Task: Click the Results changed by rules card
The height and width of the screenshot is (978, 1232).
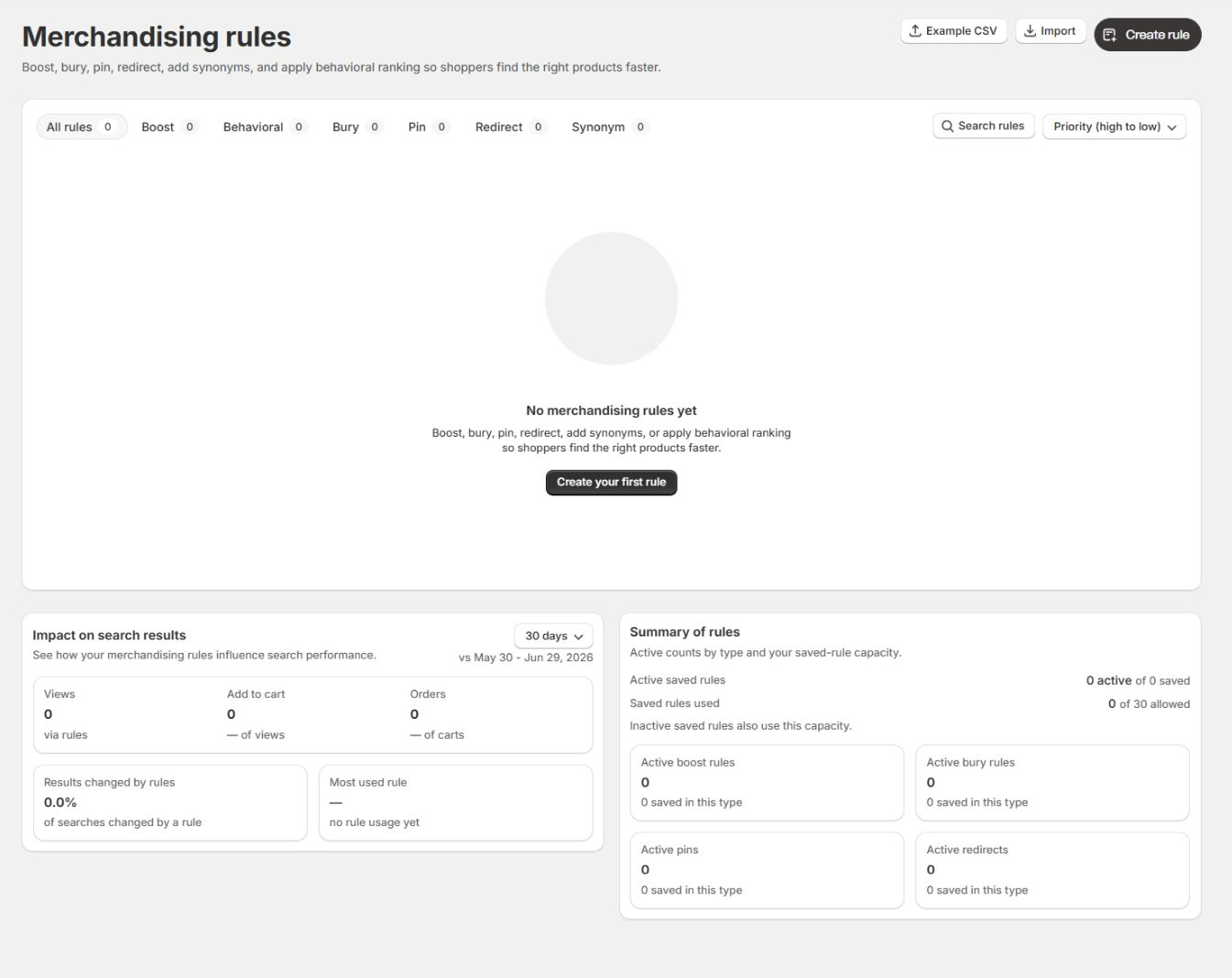Action: click(x=169, y=803)
